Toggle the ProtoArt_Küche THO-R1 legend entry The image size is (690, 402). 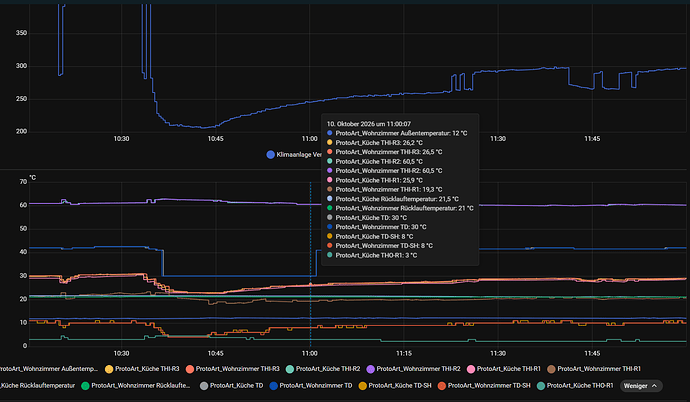click(575, 386)
